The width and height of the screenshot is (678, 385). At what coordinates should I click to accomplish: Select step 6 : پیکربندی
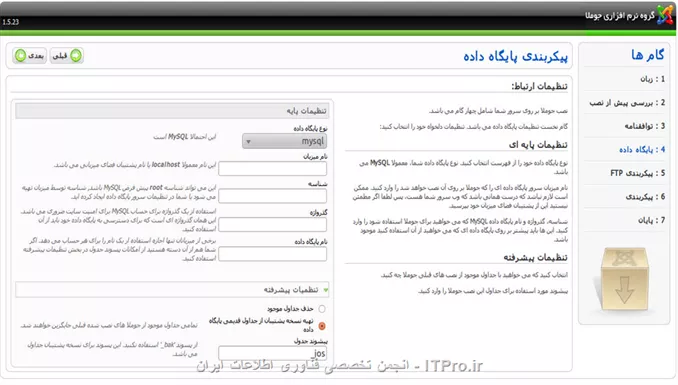(646, 197)
